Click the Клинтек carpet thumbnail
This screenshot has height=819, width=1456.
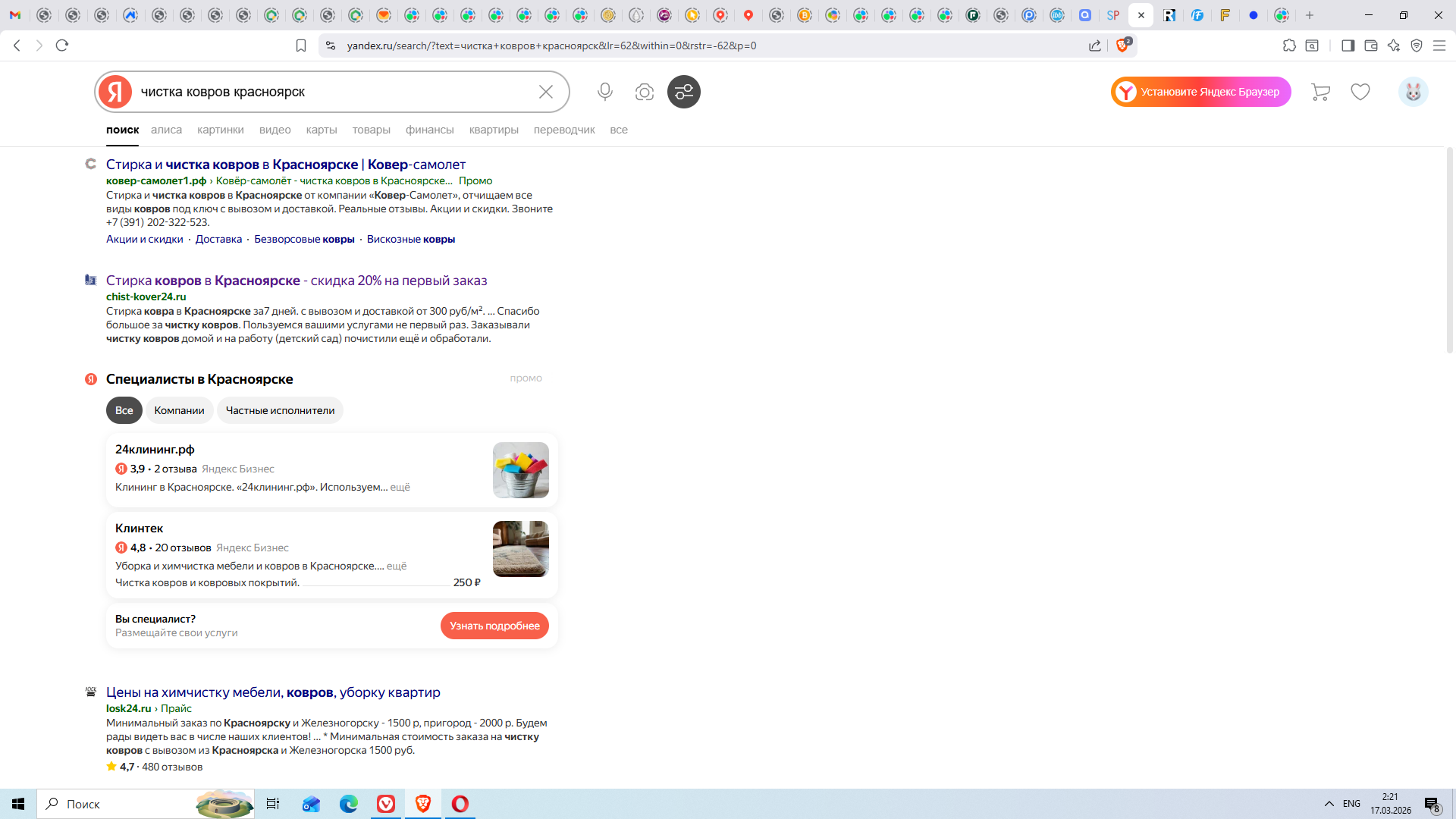click(520, 549)
